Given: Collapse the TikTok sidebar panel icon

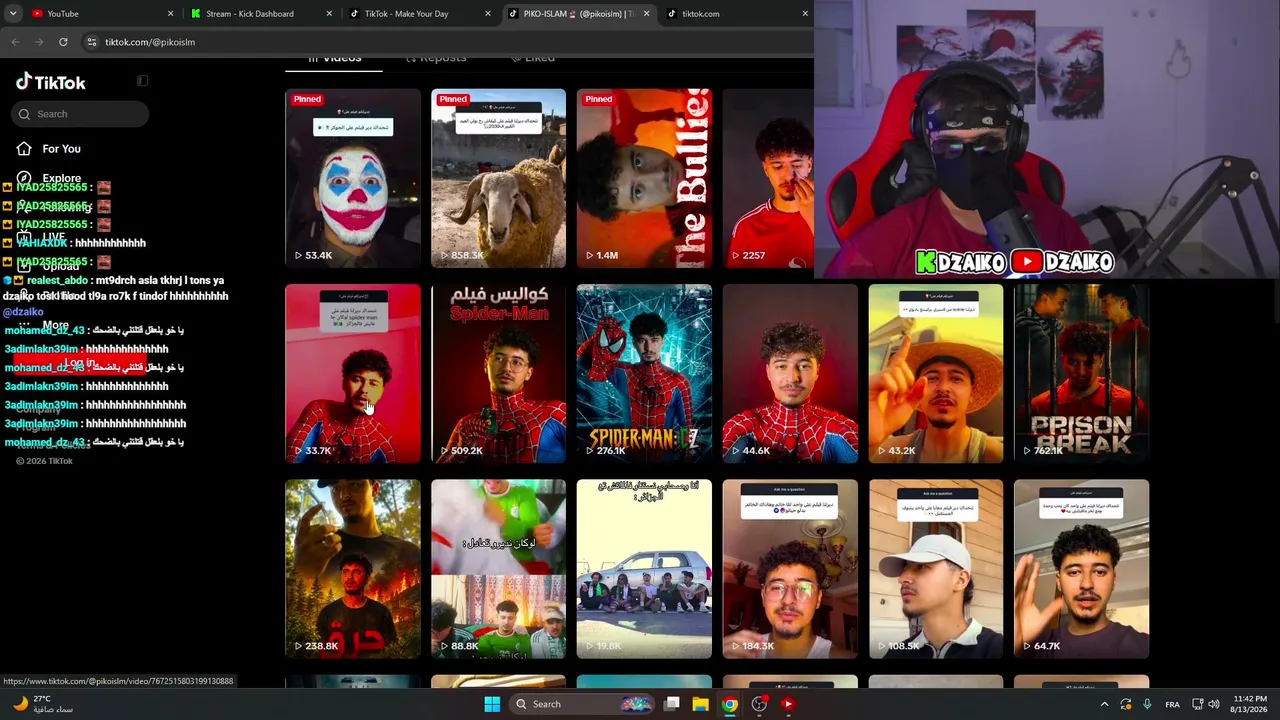Looking at the screenshot, I should point(142,81).
